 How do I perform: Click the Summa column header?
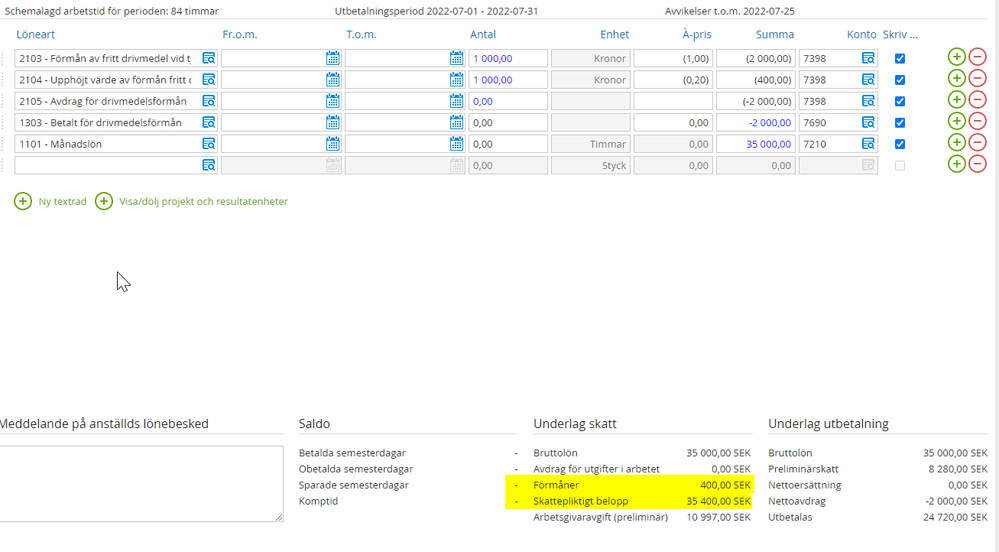[774, 35]
